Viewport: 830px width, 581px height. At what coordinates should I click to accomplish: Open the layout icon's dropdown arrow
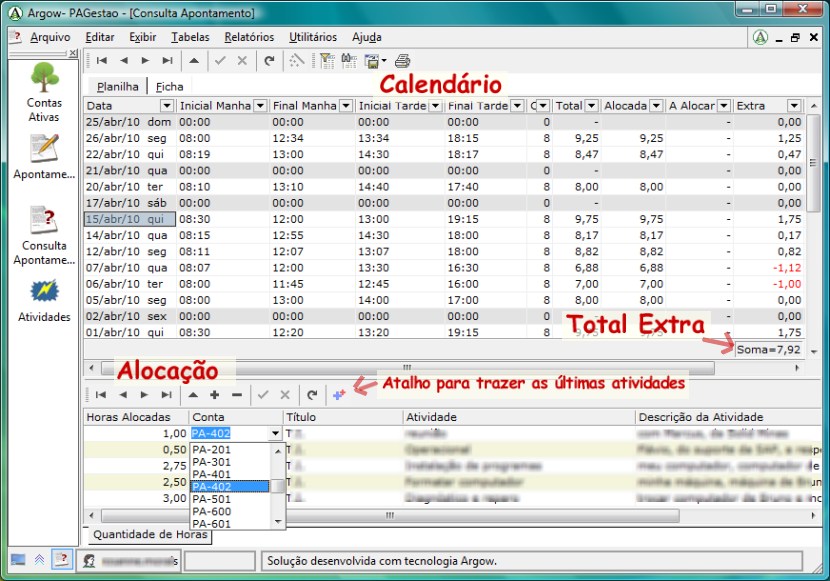384,61
